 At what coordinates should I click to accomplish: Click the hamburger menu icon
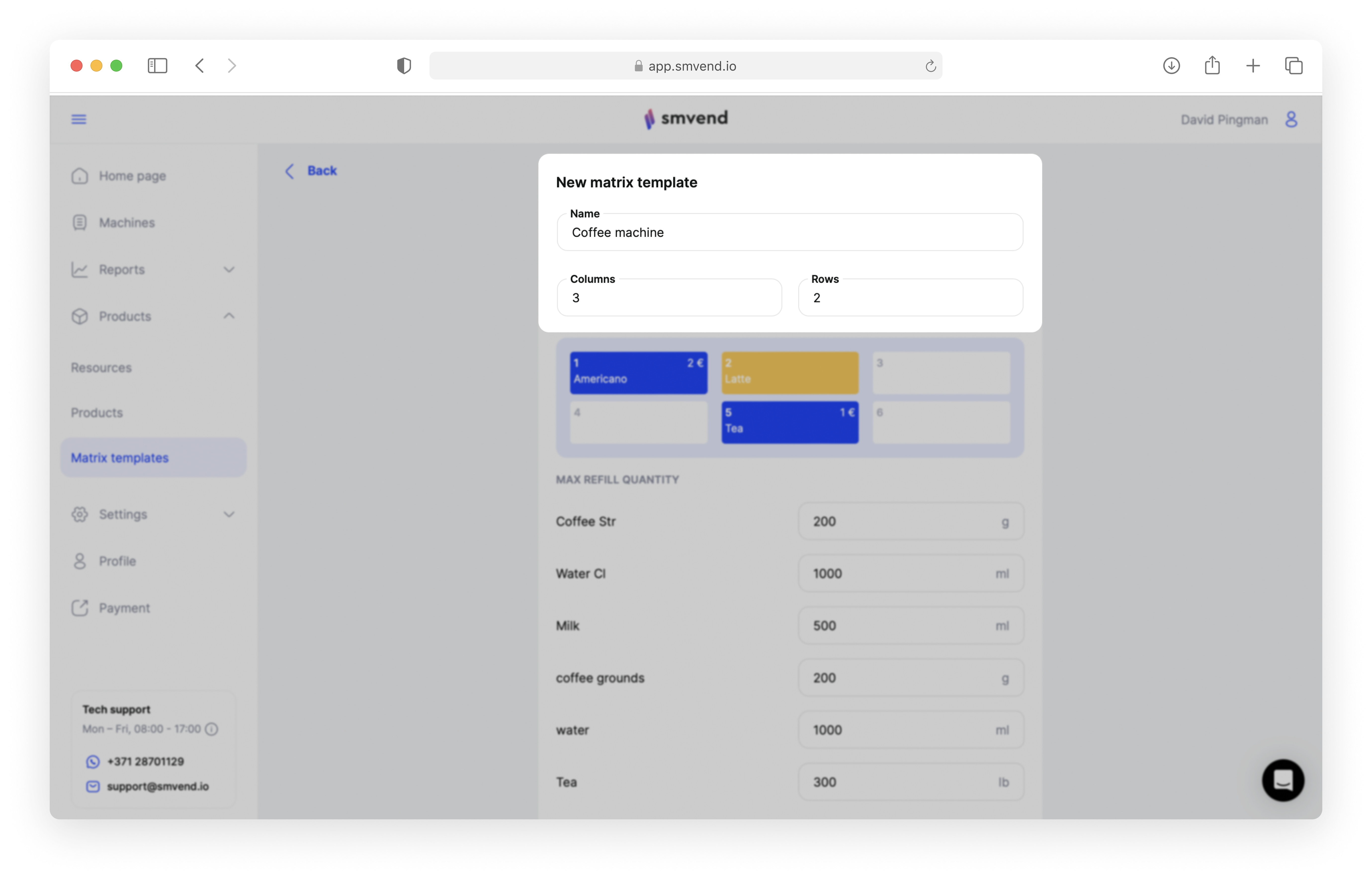[x=79, y=119]
